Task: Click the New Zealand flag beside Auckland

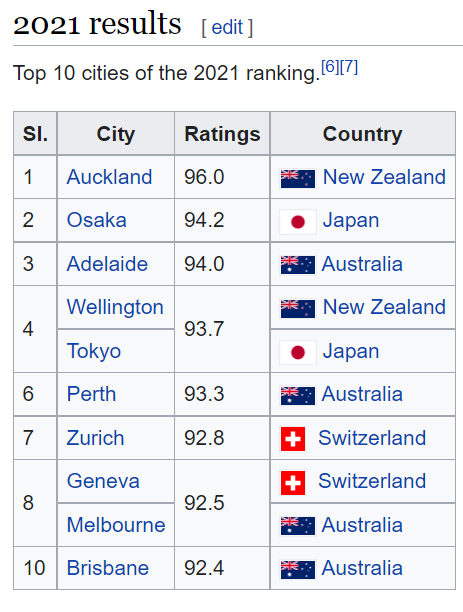Action: pos(297,179)
